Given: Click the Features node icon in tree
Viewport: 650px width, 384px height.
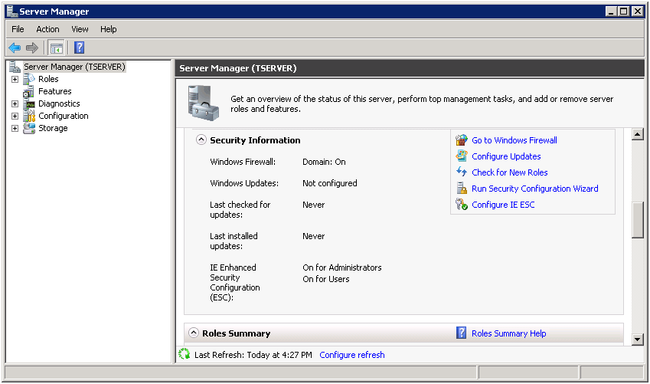Looking at the screenshot, I should click(x=29, y=91).
